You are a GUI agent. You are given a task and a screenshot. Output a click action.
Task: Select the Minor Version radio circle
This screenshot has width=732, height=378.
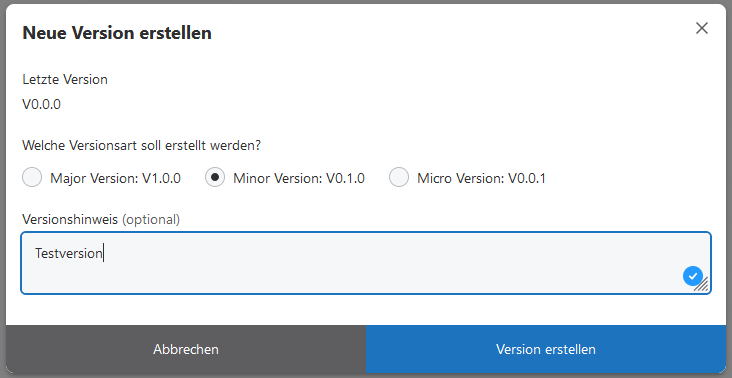pos(215,177)
